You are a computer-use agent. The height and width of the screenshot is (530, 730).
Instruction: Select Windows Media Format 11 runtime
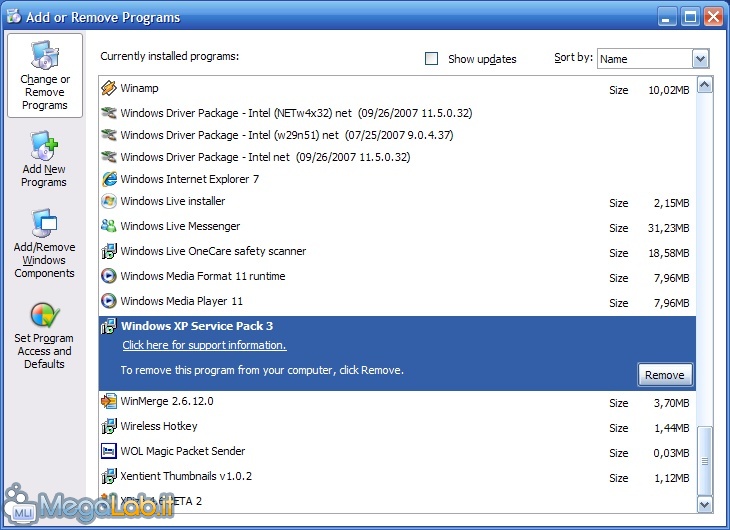pos(397,276)
